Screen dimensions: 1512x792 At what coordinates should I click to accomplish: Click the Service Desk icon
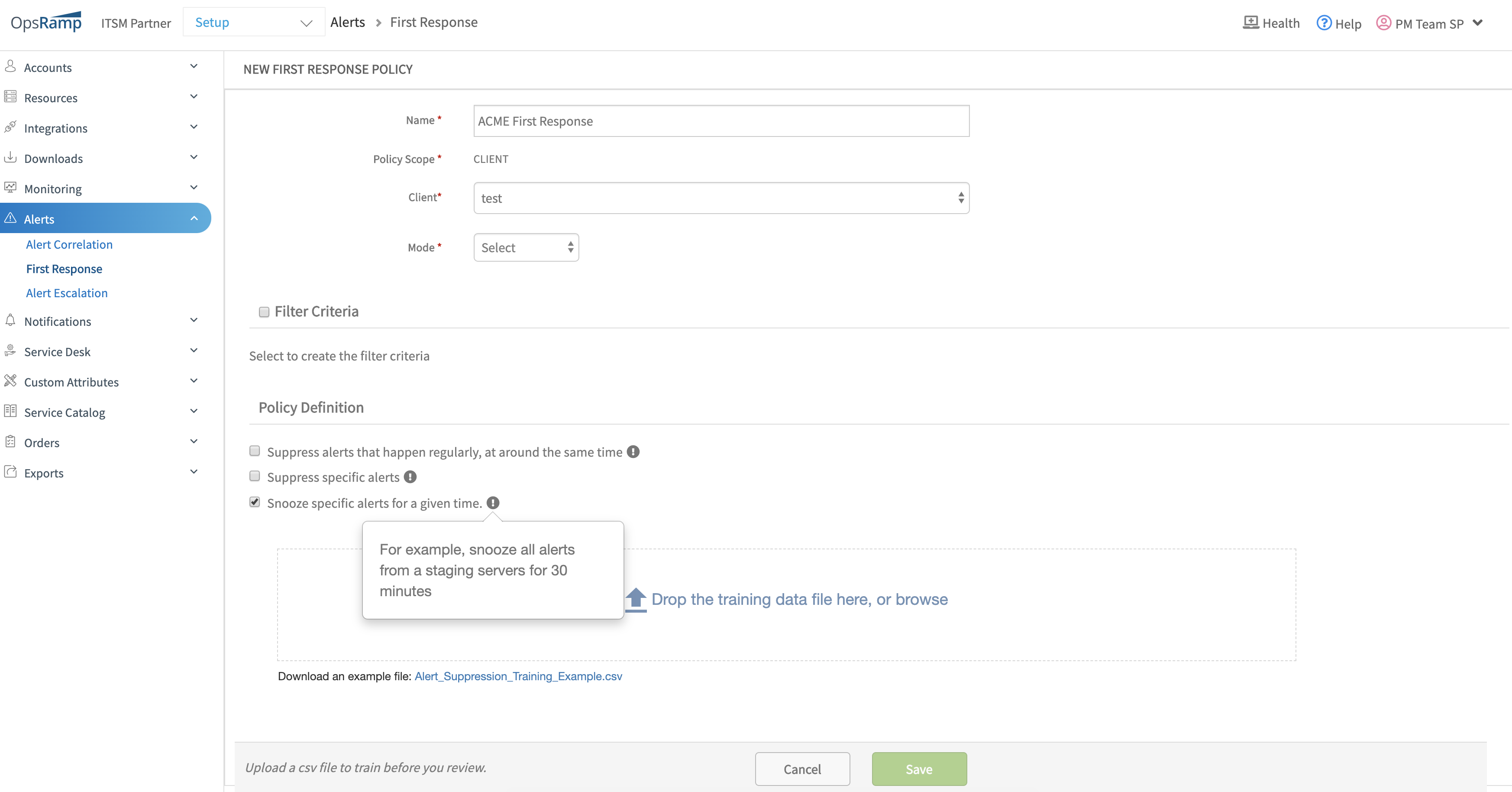10,351
